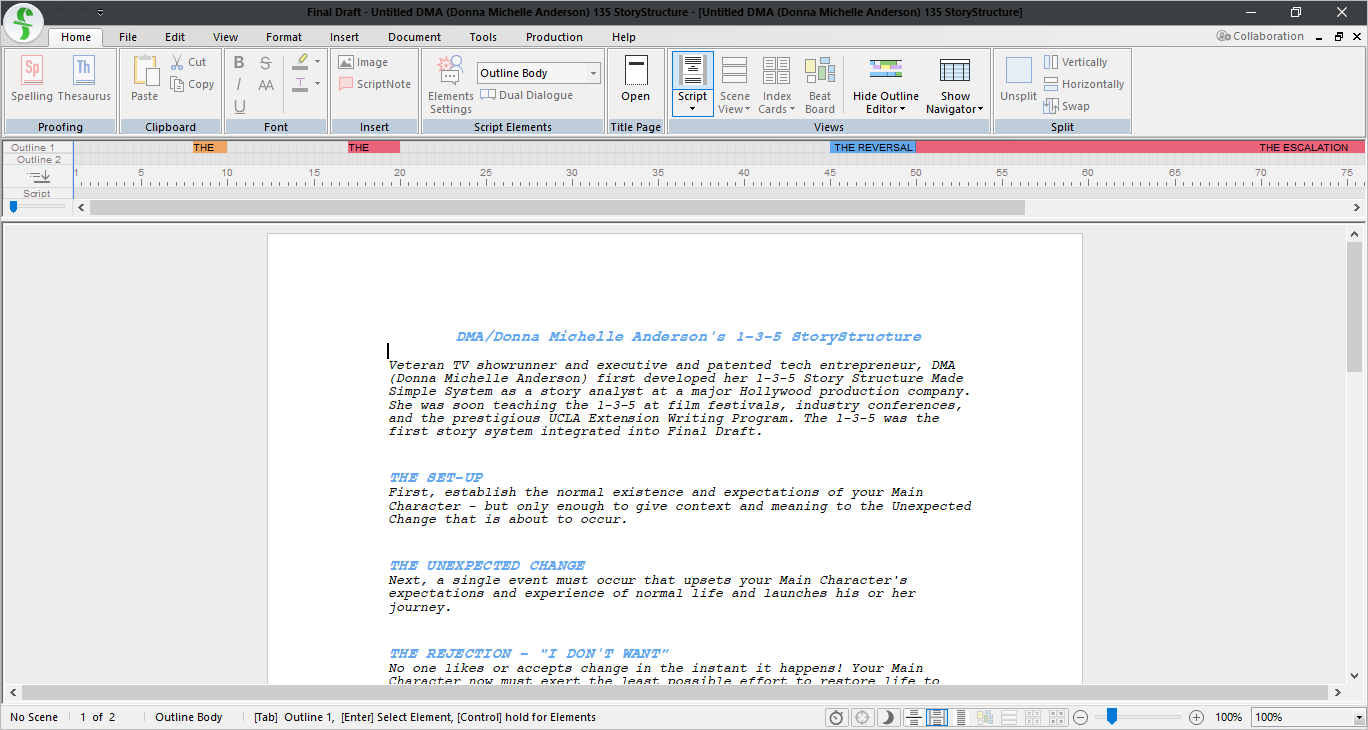
Task: Switch to Beat Board view
Action: (820, 85)
